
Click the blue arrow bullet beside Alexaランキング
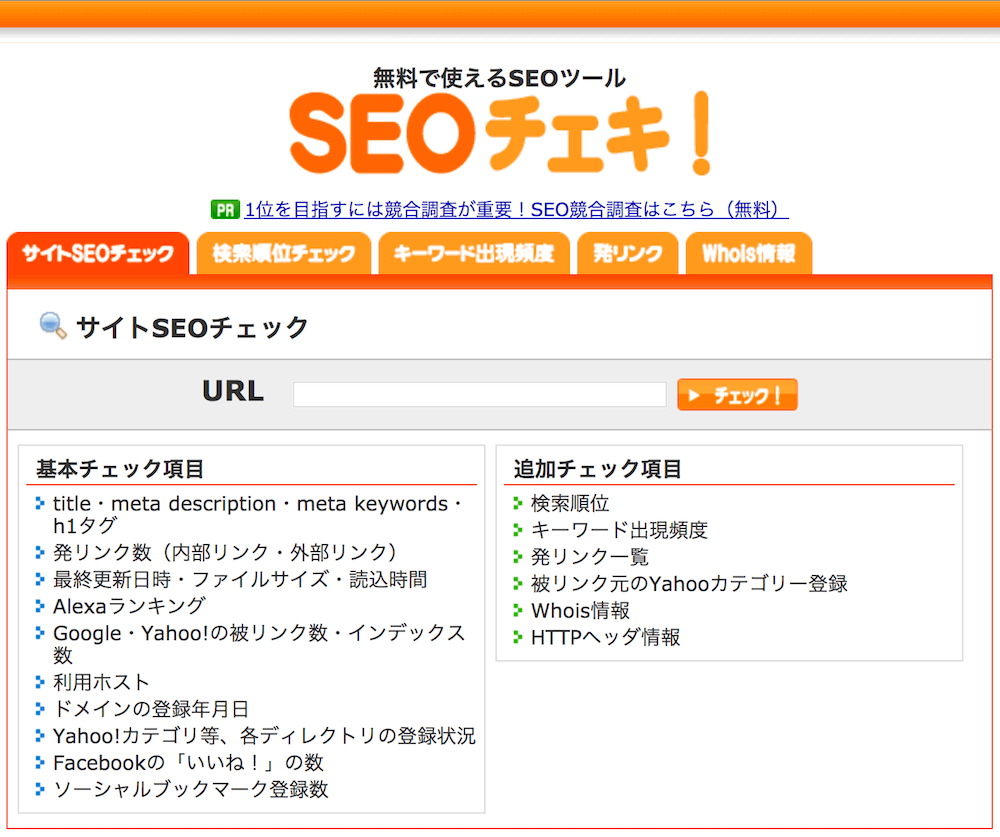40,604
